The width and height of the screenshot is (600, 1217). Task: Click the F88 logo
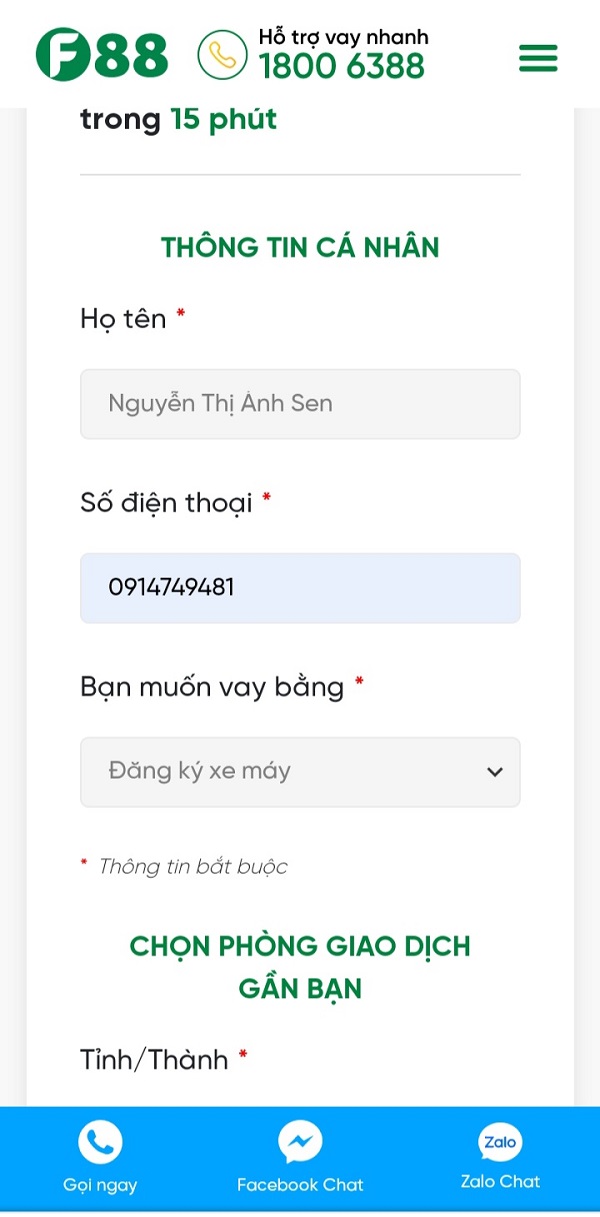point(101,55)
